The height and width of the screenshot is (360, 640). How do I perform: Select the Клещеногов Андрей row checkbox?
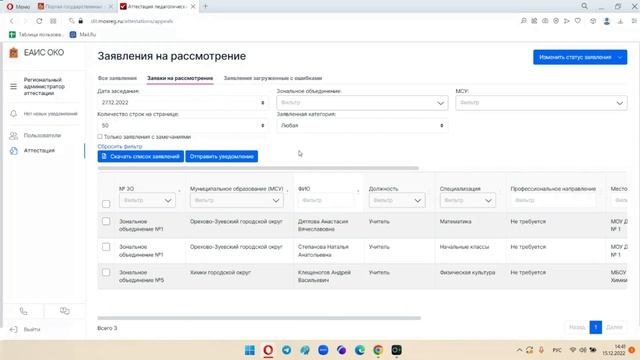(106, 272)
